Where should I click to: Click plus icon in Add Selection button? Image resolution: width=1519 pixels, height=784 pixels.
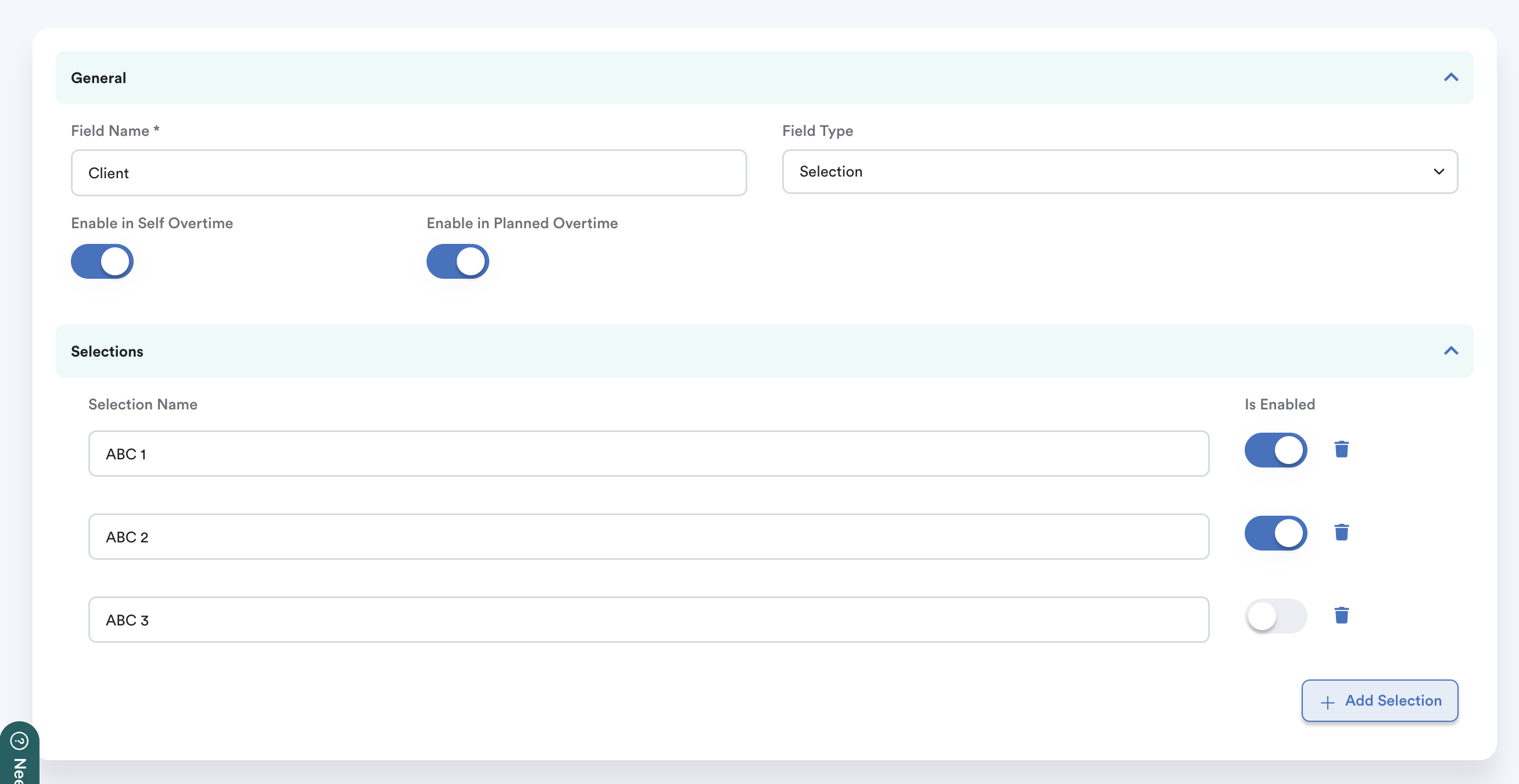point(1327,703)
